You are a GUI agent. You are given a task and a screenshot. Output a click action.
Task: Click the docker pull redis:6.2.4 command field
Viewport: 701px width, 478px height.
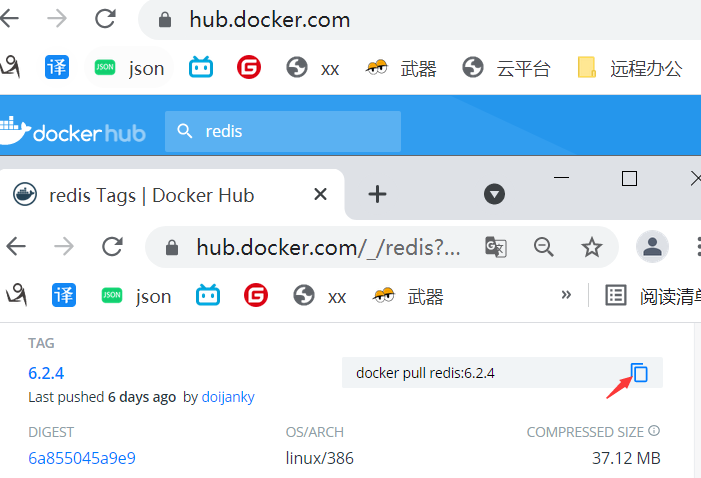pos(502,372)
